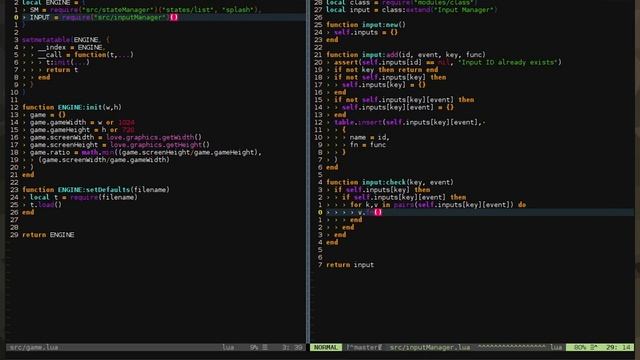640x360 pixels.
Task: Click lua filetype label in right status line
Action: click(x=556, y=347)
